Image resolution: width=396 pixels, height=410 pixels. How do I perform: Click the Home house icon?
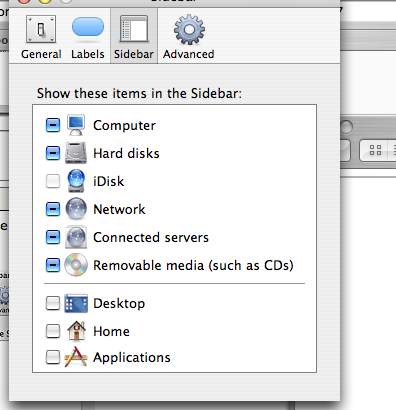pyautogui.click(x=76, y=331)
